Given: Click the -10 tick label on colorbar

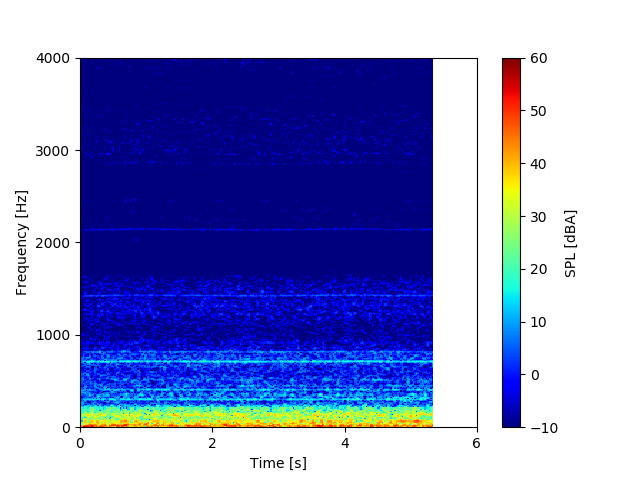Looking at the screenshot, I should coord(541,427).
